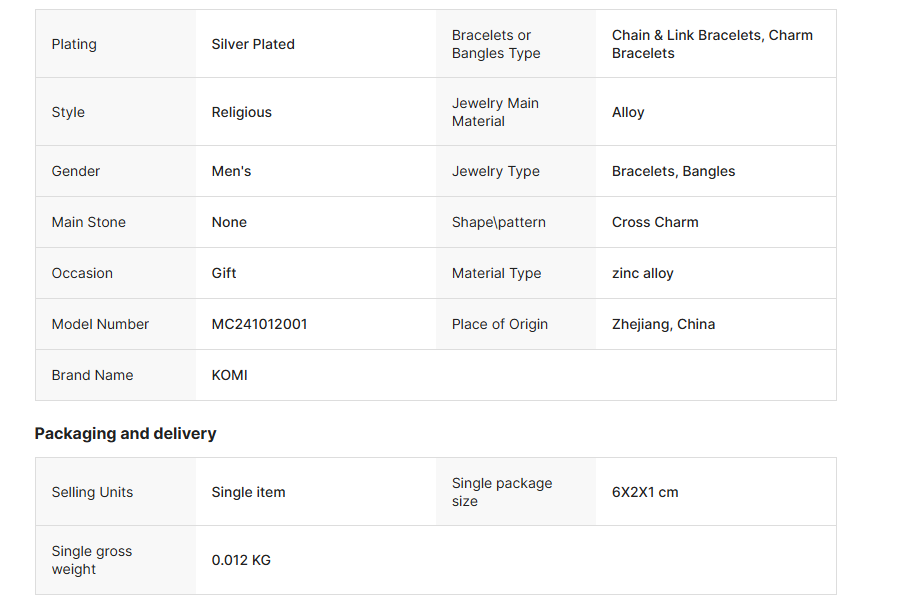Click the Men's gender value
The image size is (905, 605).
click(x=231, y=171)
